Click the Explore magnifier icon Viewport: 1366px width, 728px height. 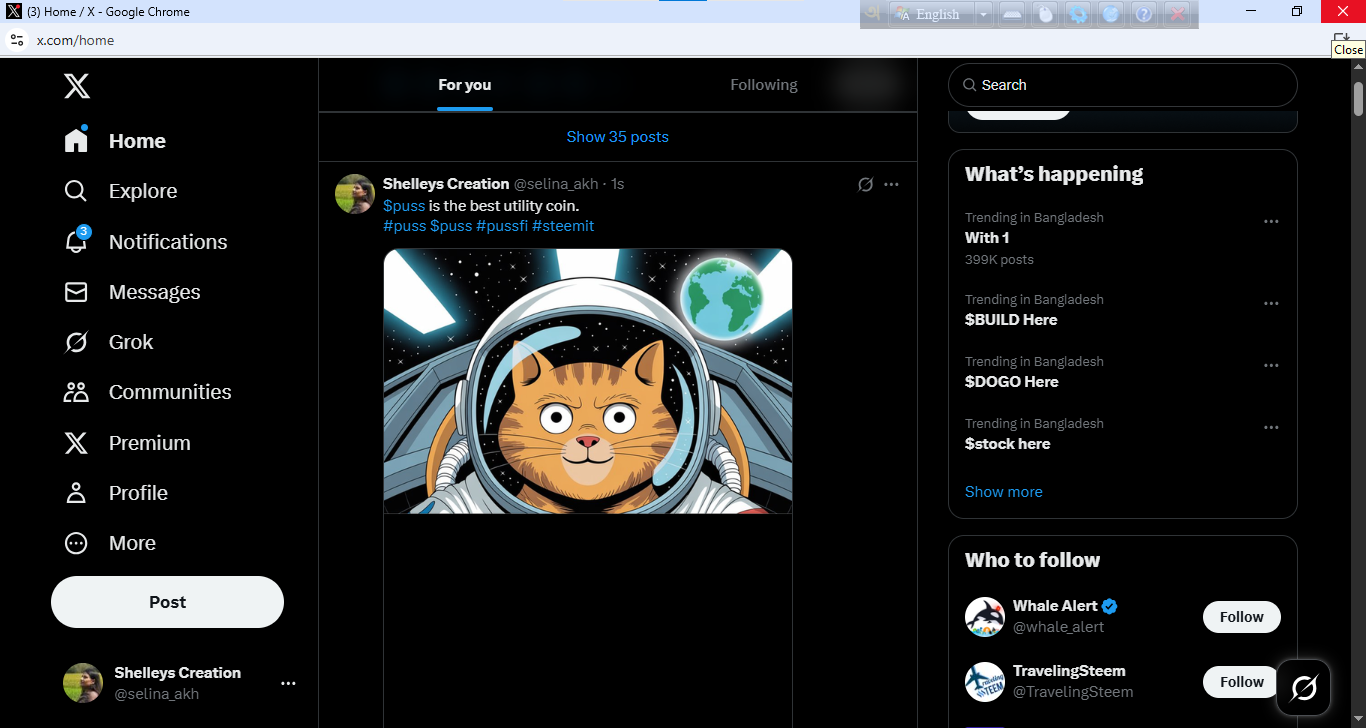76,191
